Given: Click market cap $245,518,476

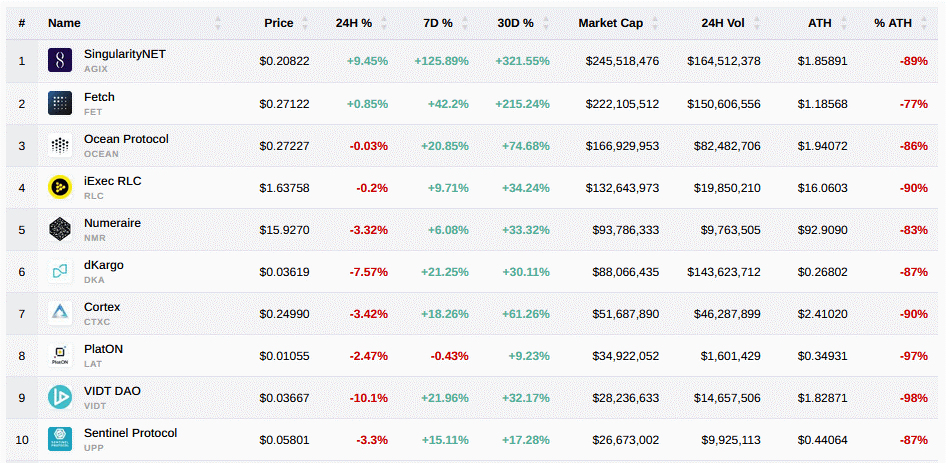Looking at the screenshot, I should pos(622,61).
